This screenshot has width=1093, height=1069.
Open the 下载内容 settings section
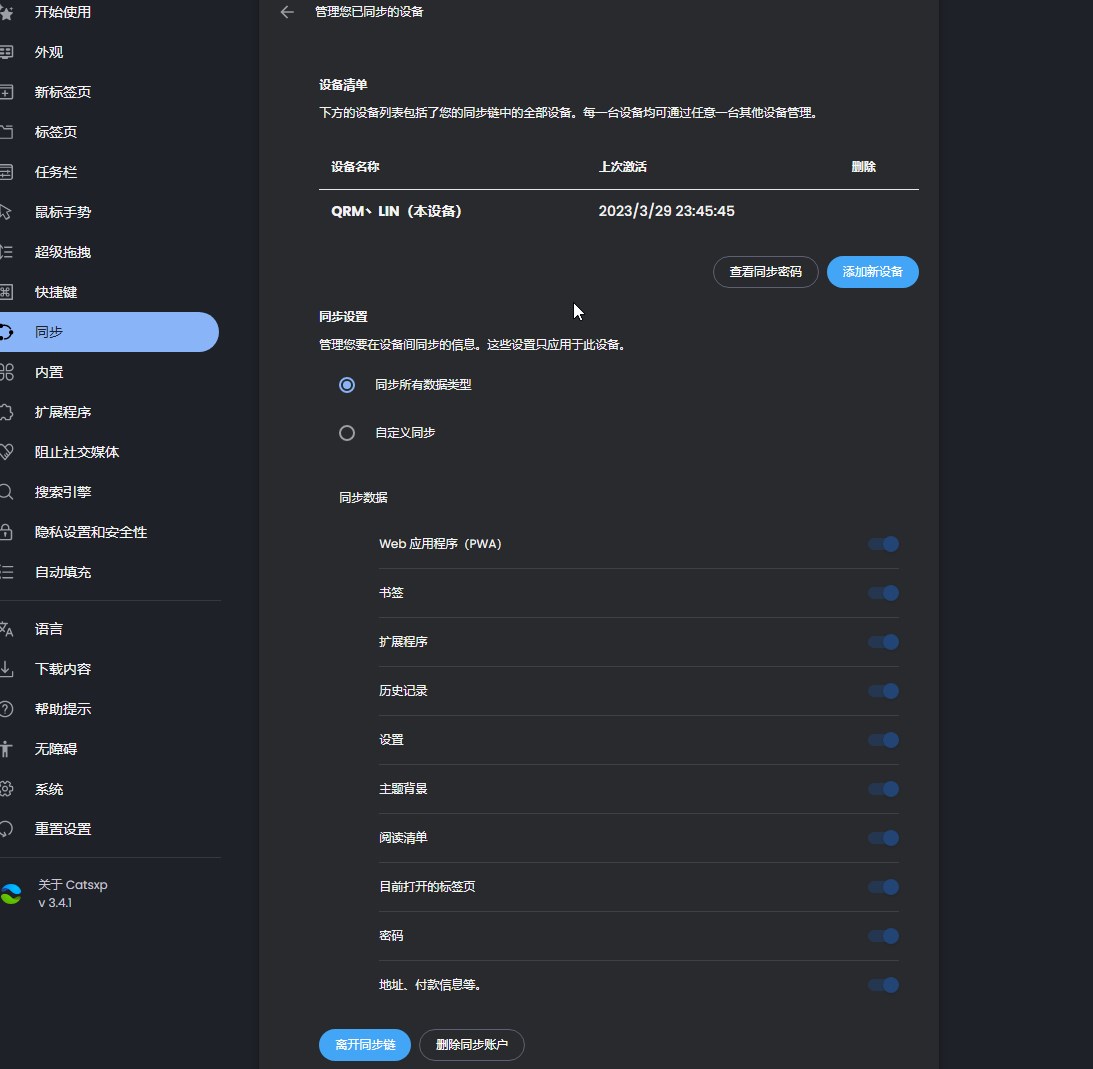point(63,669)
